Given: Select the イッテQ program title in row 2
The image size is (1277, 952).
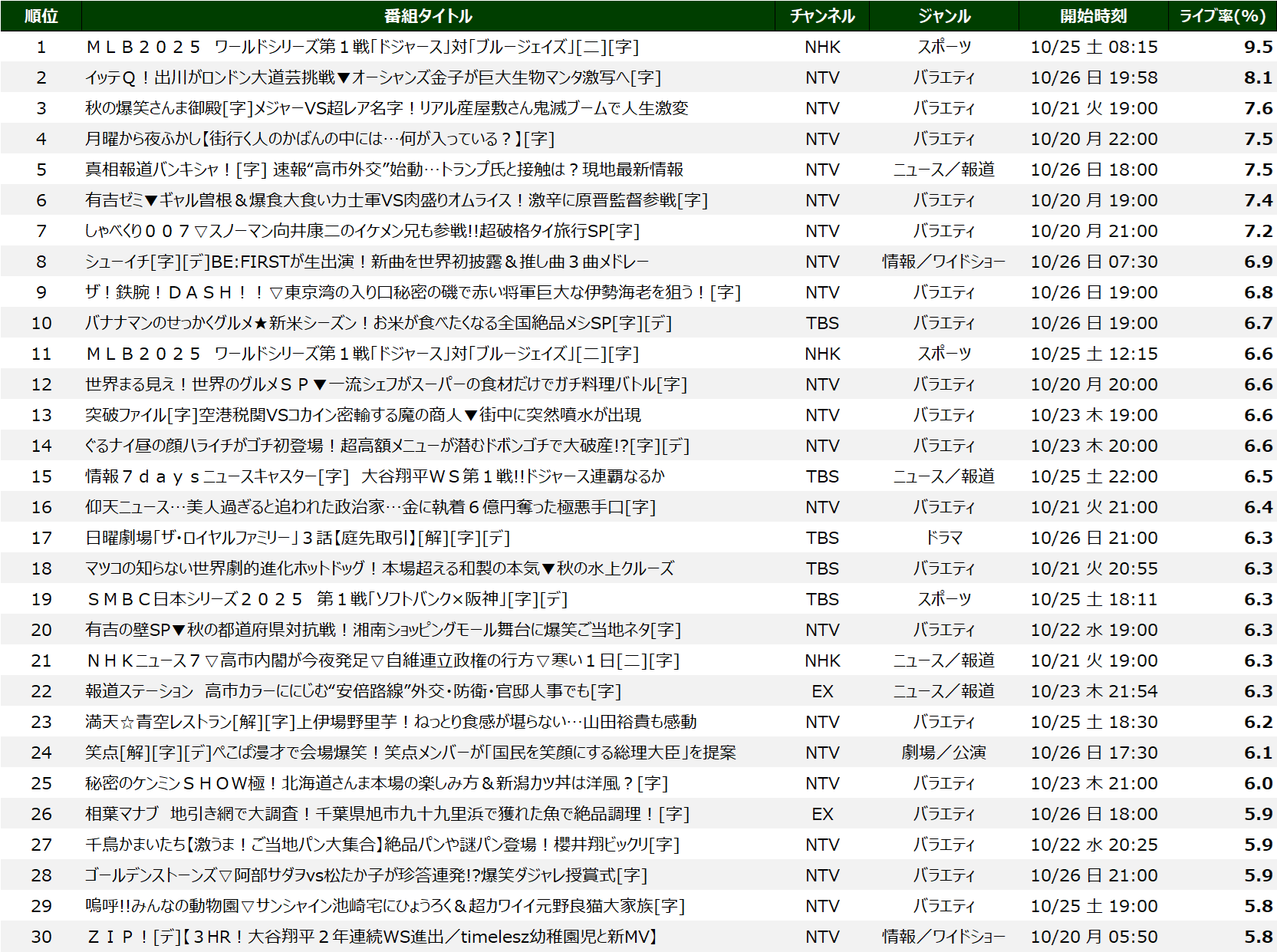Looking at the screenshot, I should (x=373, y=77).
